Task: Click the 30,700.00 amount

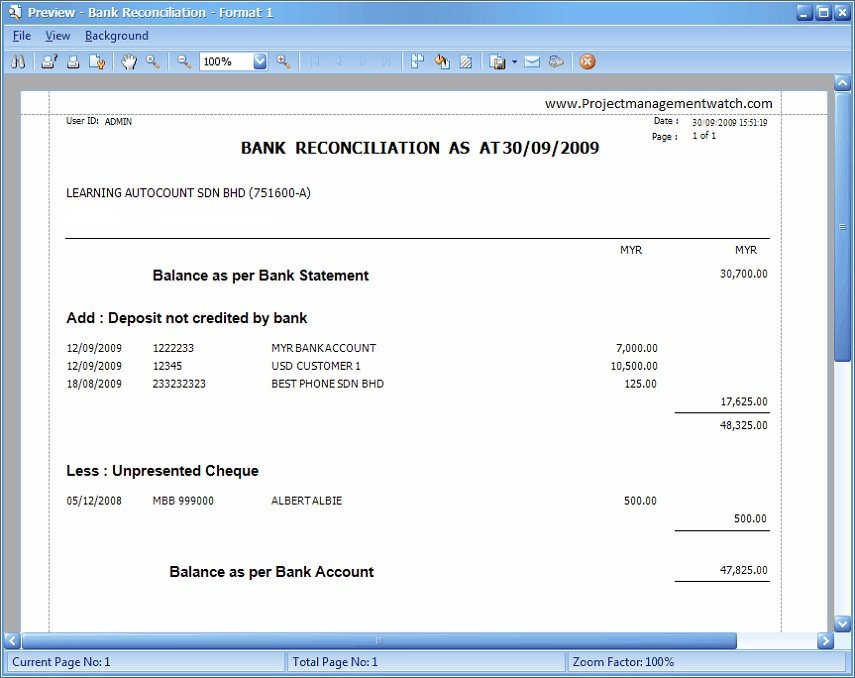Action: (x=744, y=274)
